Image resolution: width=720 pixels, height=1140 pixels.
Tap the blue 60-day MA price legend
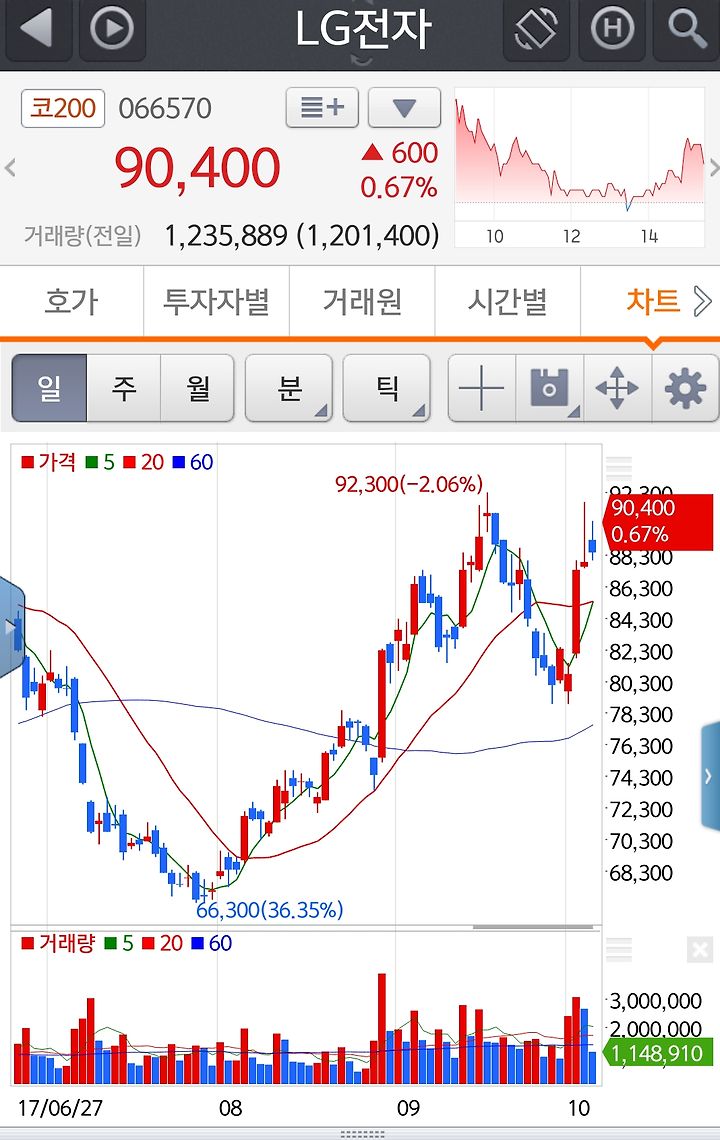(x=193, y=462)
